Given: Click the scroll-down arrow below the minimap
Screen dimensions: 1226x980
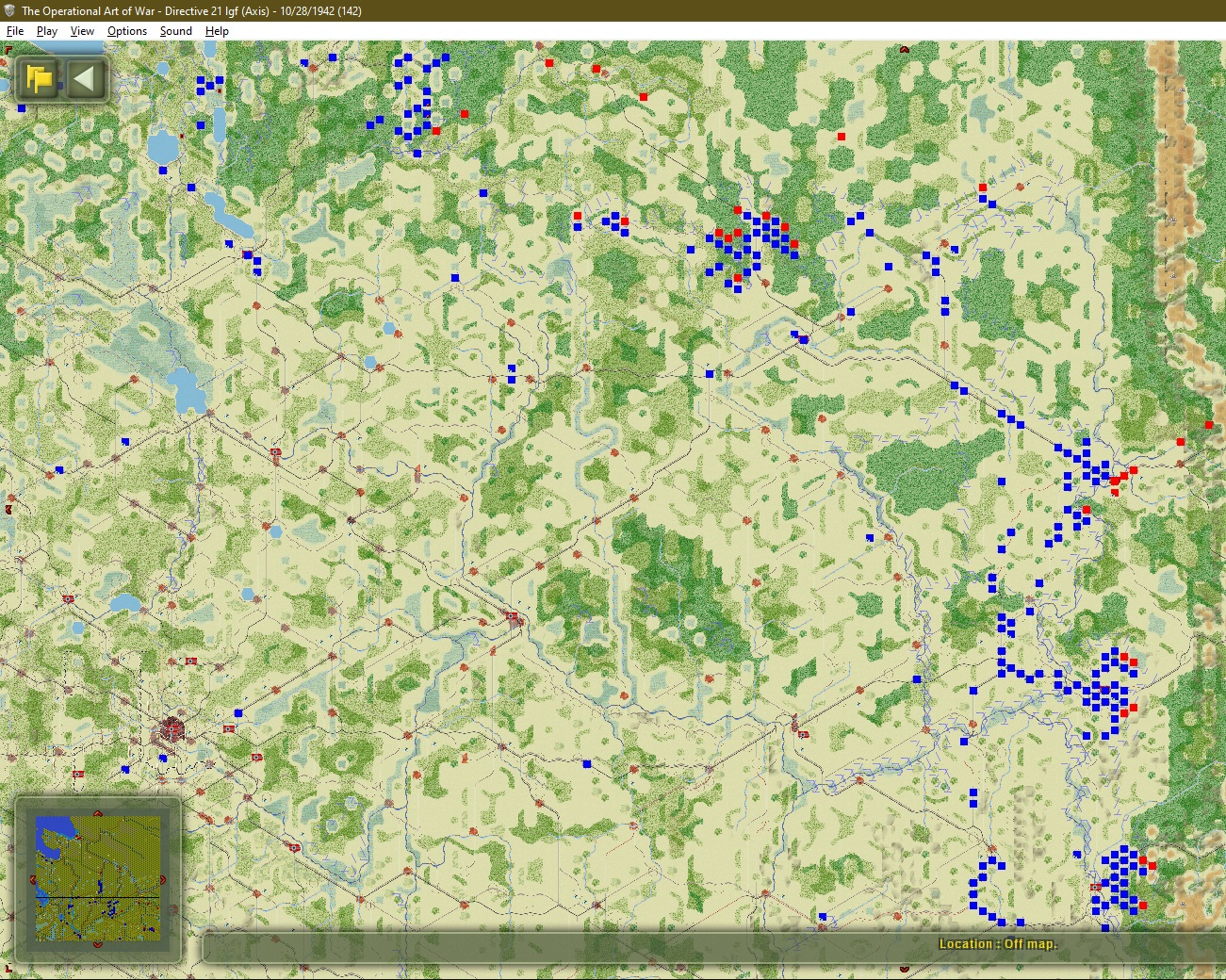Looking at the screenshot, I should [98, 944].
